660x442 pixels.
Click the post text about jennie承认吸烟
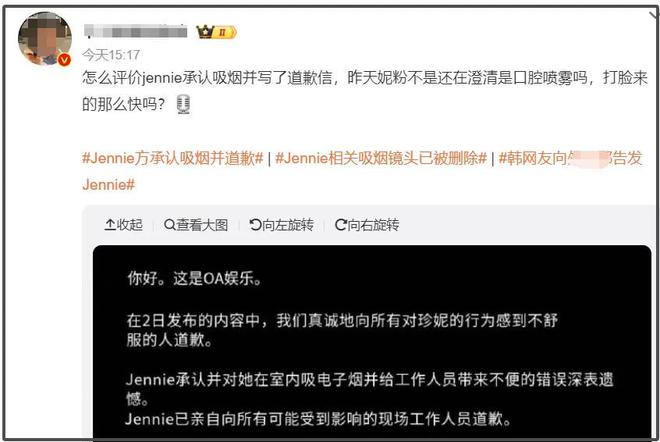tap(365, 91)
